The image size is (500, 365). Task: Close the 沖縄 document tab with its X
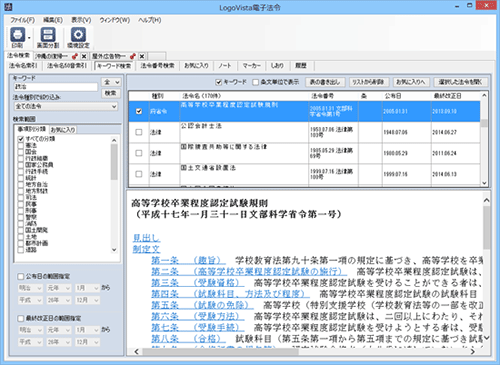84,56
